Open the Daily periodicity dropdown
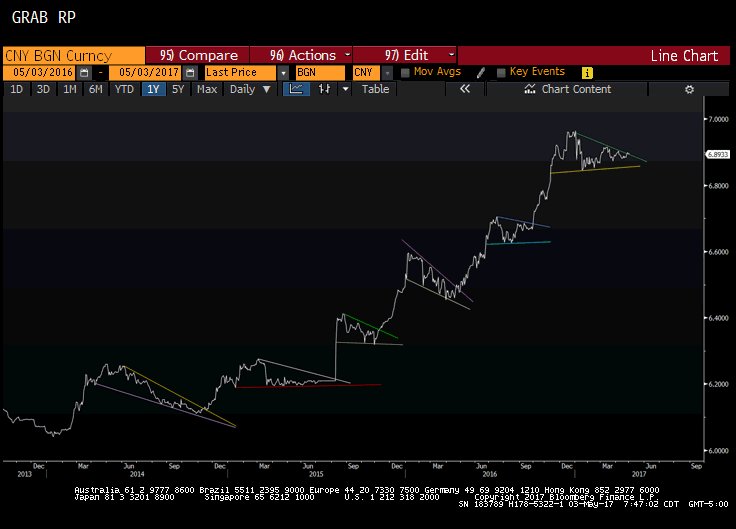This screenshot has height=529, width=736. click(x=250, y=89)
